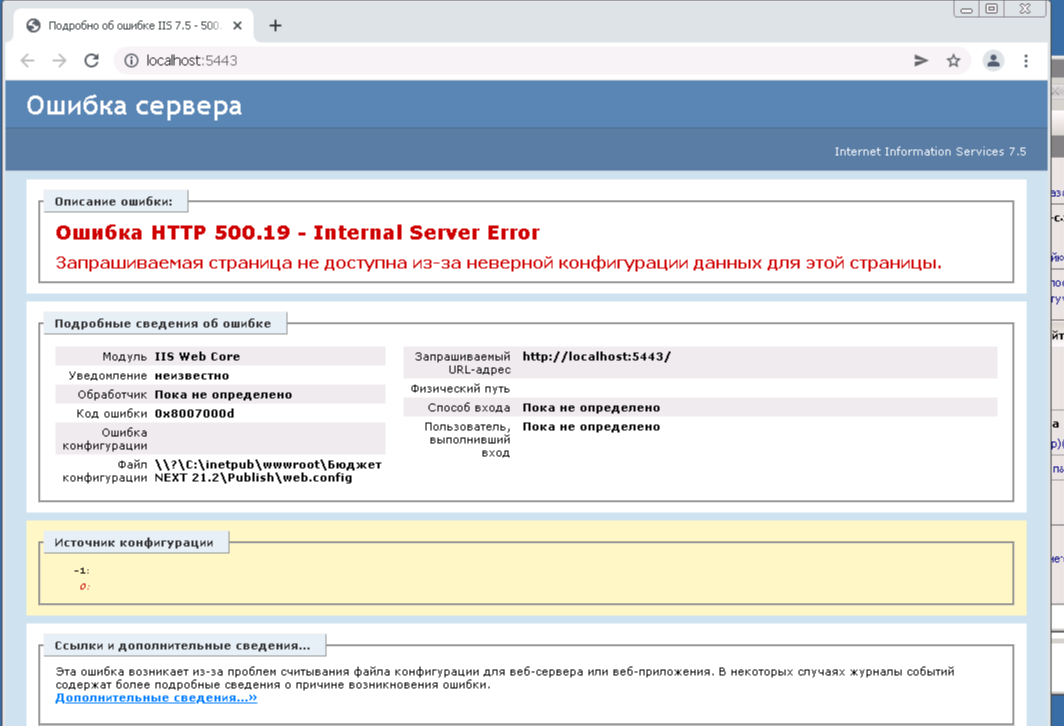Viewport: 1064px width, 726px height.
Task: Click the globe favicon on the tab
Action: click(x=33, y=26)
